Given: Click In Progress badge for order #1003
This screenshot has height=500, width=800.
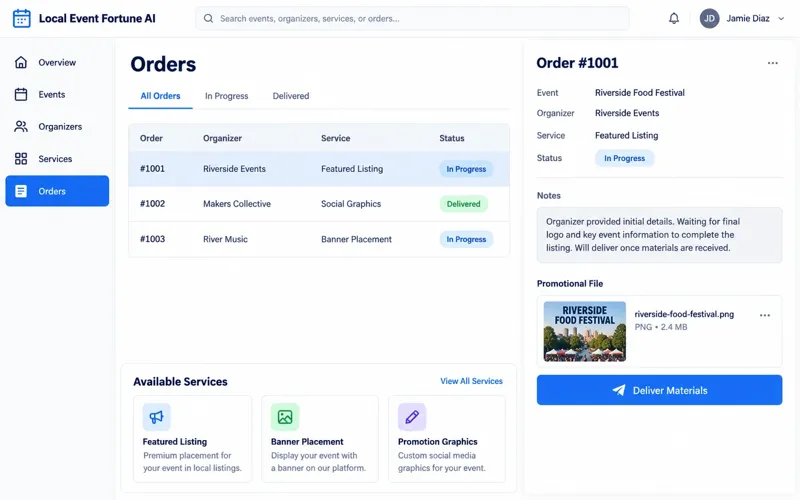Looking at the screenshot, I should pyautogui.click(x=466, y=239).
